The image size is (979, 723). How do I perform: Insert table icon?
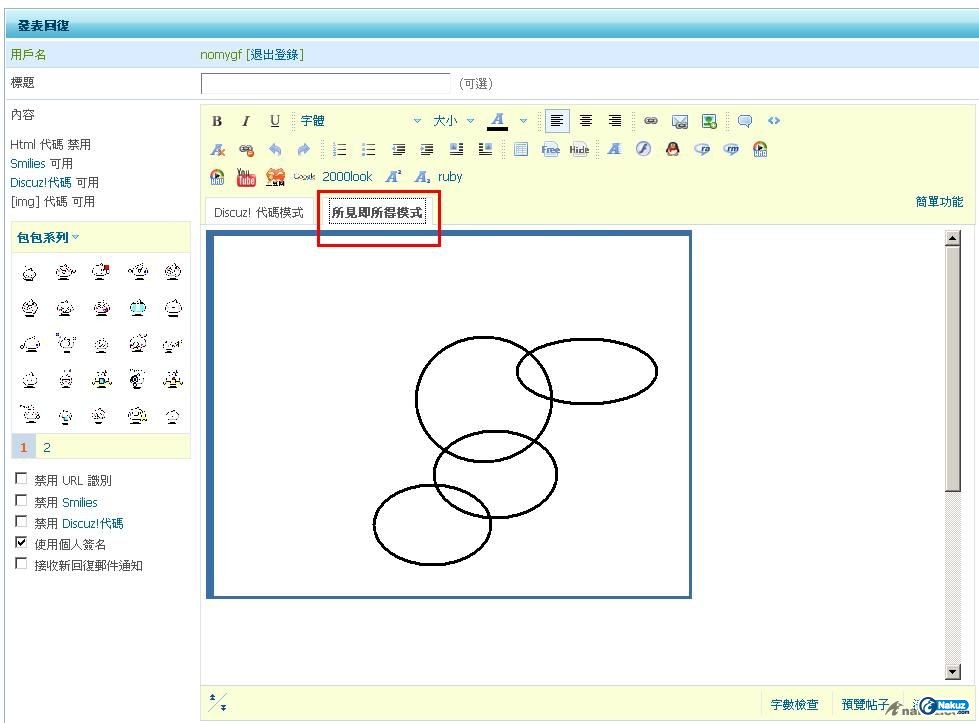tap(521, 149)
